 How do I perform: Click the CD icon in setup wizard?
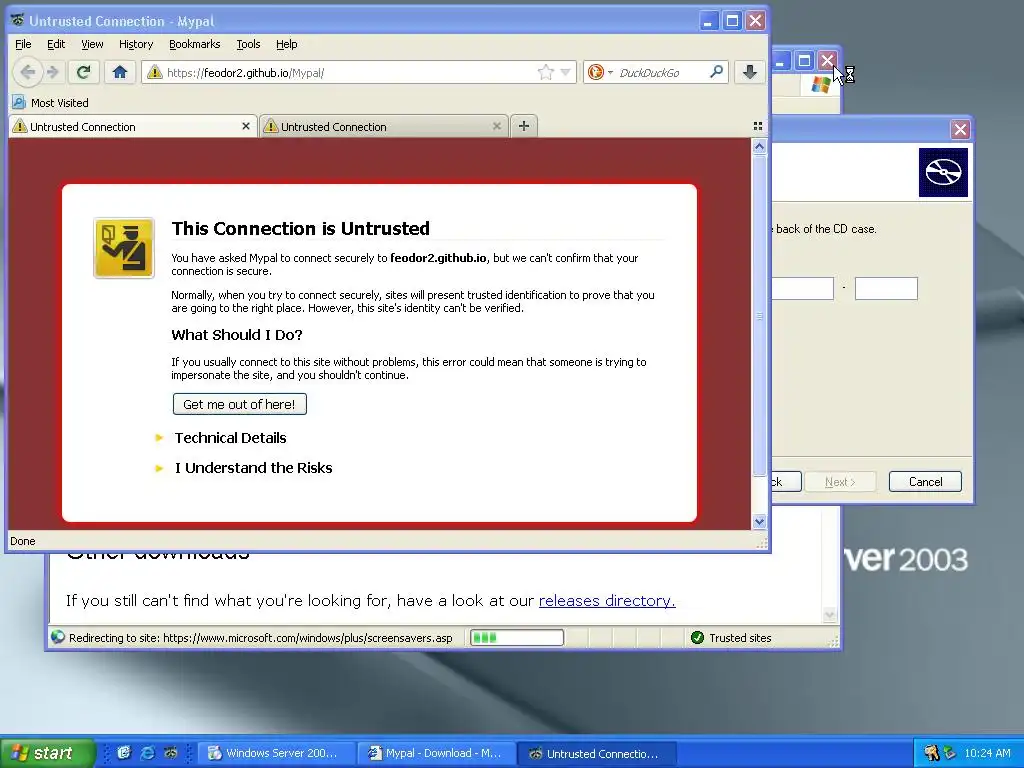(x=943, y=172)
